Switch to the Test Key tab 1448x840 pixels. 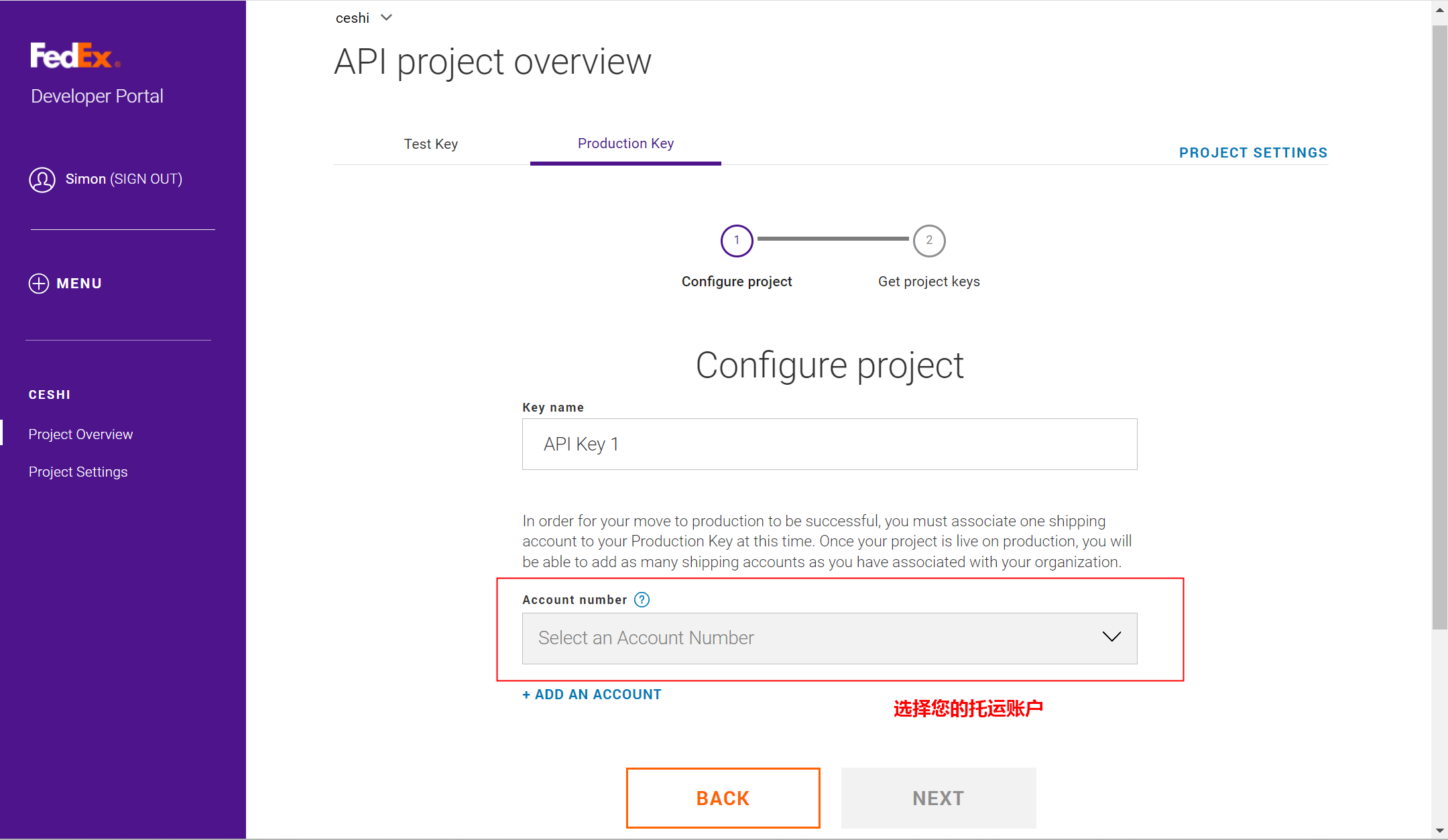[431, 144]
